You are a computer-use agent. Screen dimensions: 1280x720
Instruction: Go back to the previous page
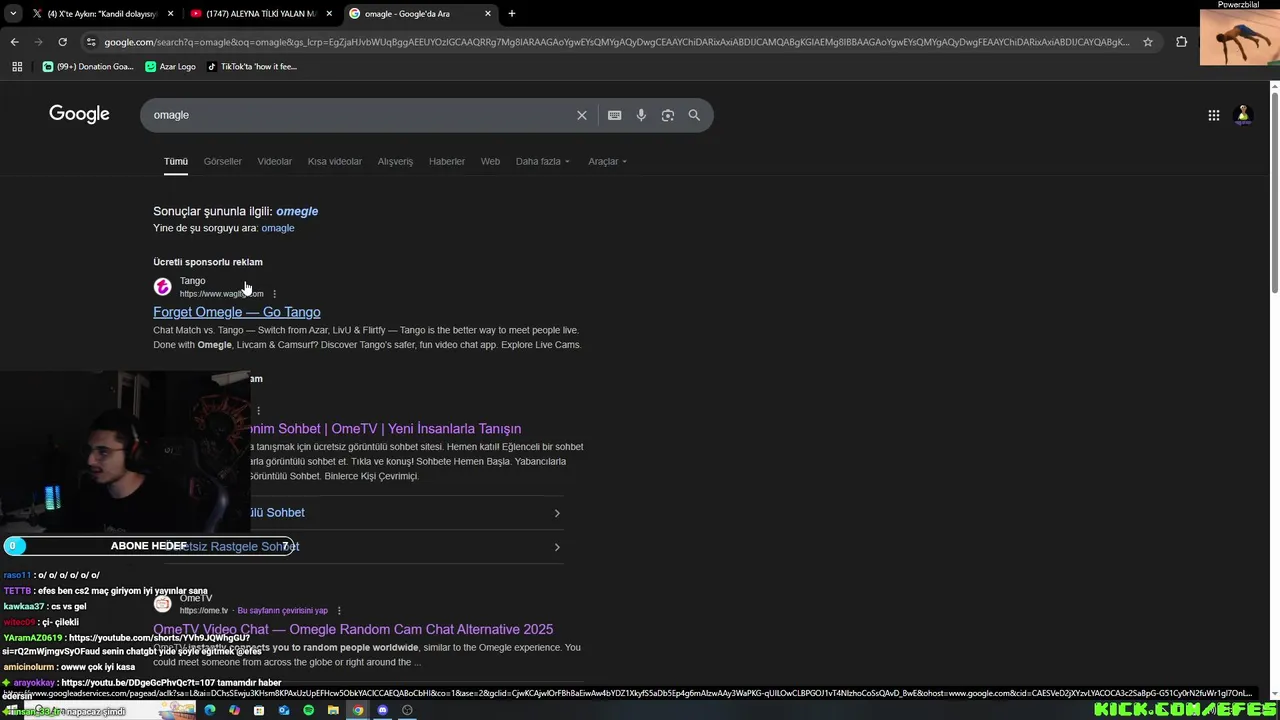(14, 42)
